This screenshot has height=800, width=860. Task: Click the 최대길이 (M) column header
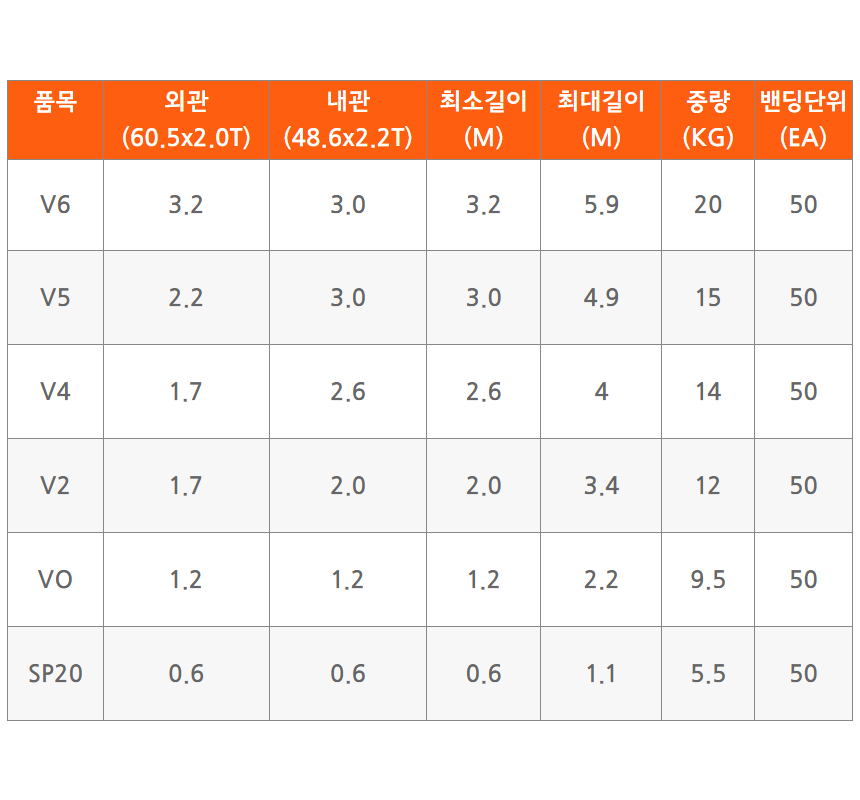click(x=601, y=120)
